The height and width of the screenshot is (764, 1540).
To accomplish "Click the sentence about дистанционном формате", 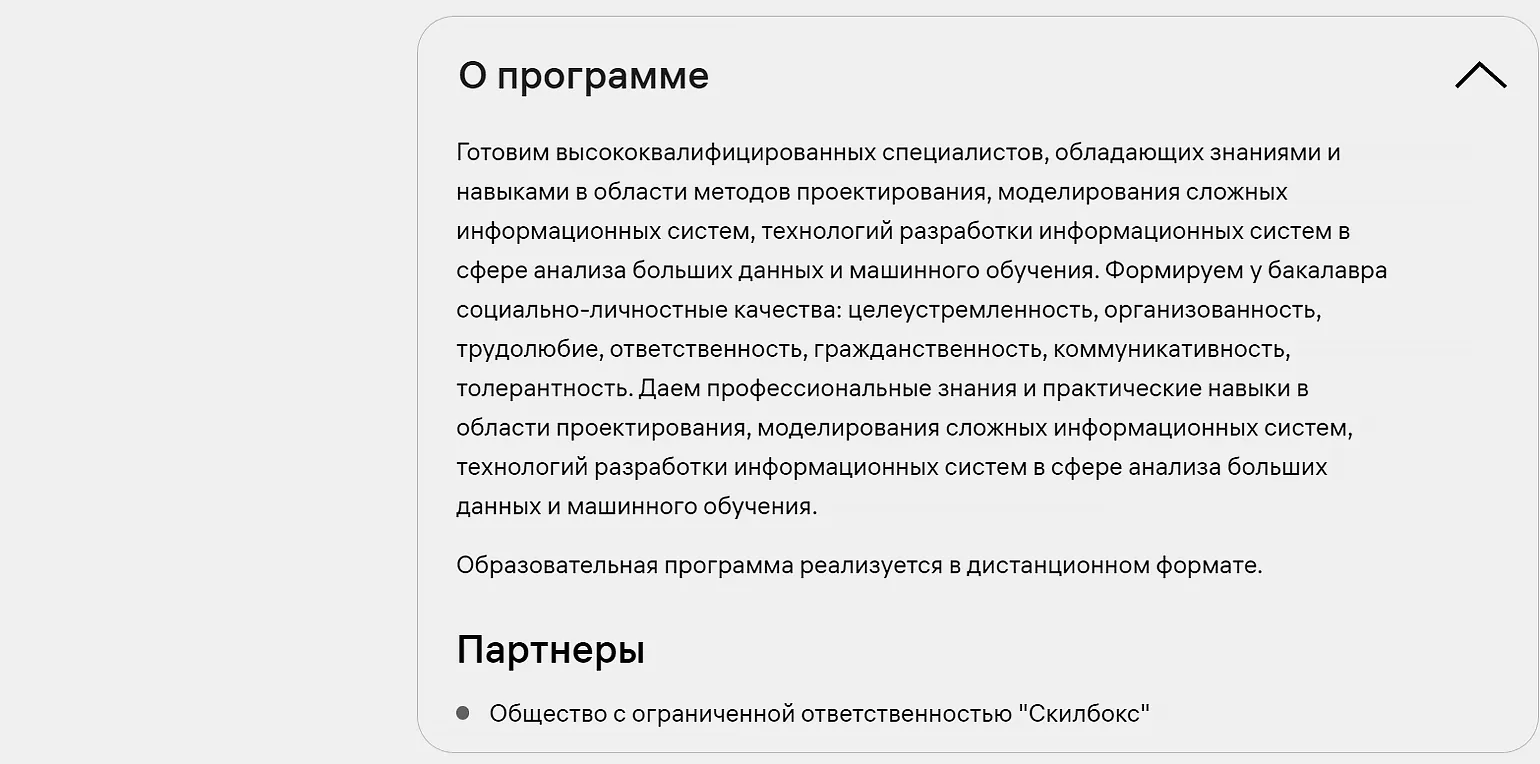I will (x=859, y=565).
